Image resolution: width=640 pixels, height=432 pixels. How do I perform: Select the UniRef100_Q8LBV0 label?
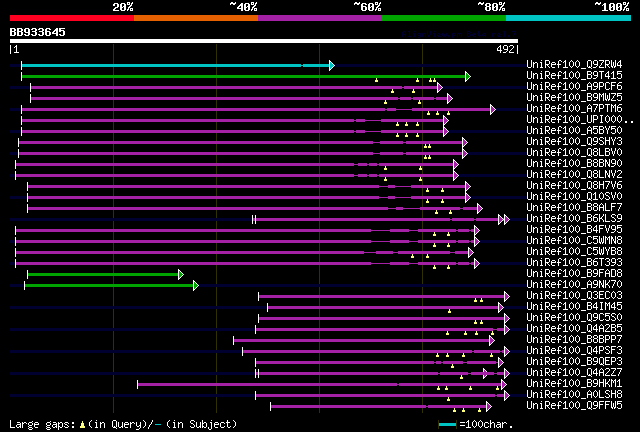(574, 153)
